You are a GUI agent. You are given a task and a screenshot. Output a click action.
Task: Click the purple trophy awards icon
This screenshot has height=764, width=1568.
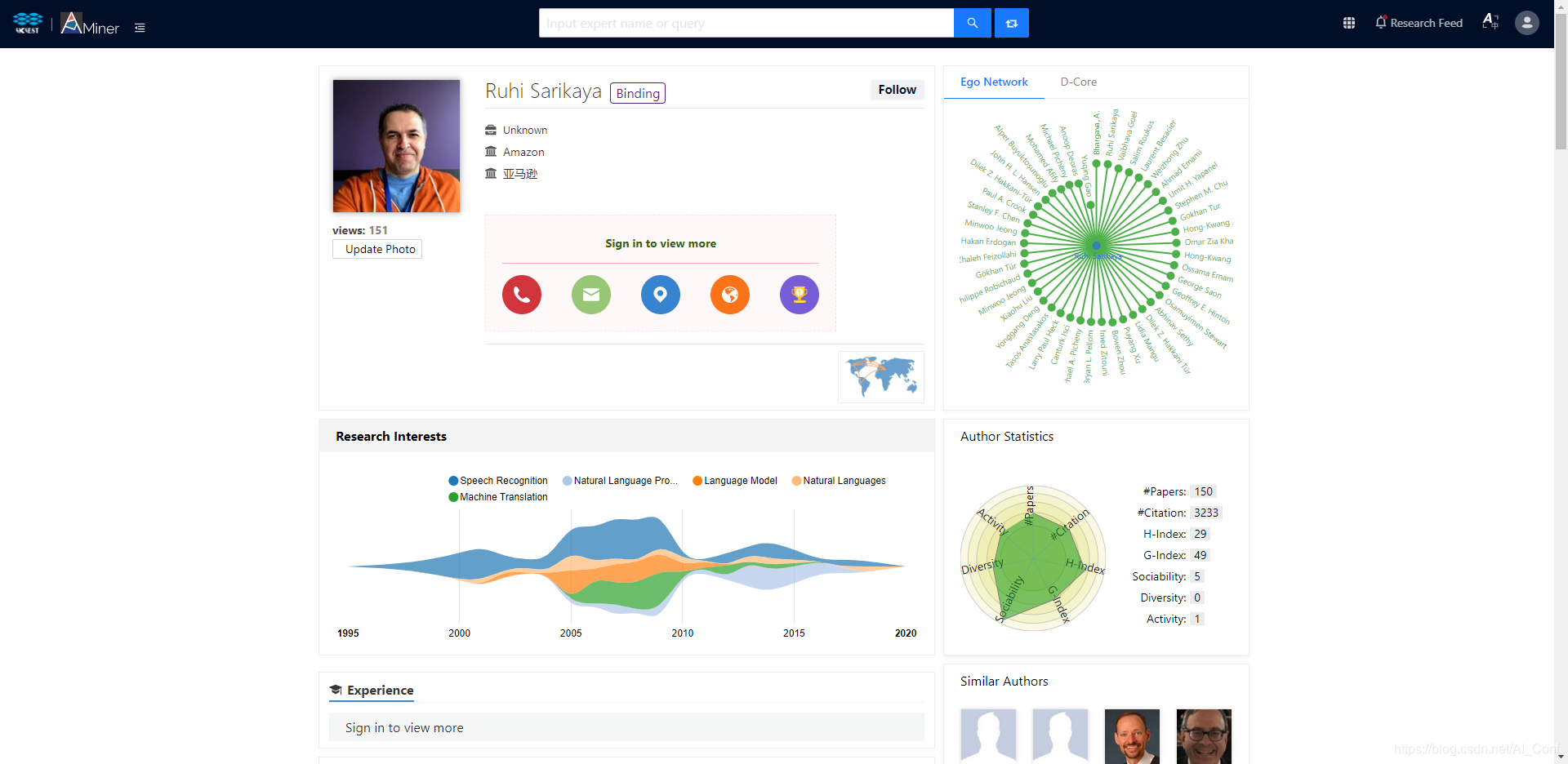800,295
